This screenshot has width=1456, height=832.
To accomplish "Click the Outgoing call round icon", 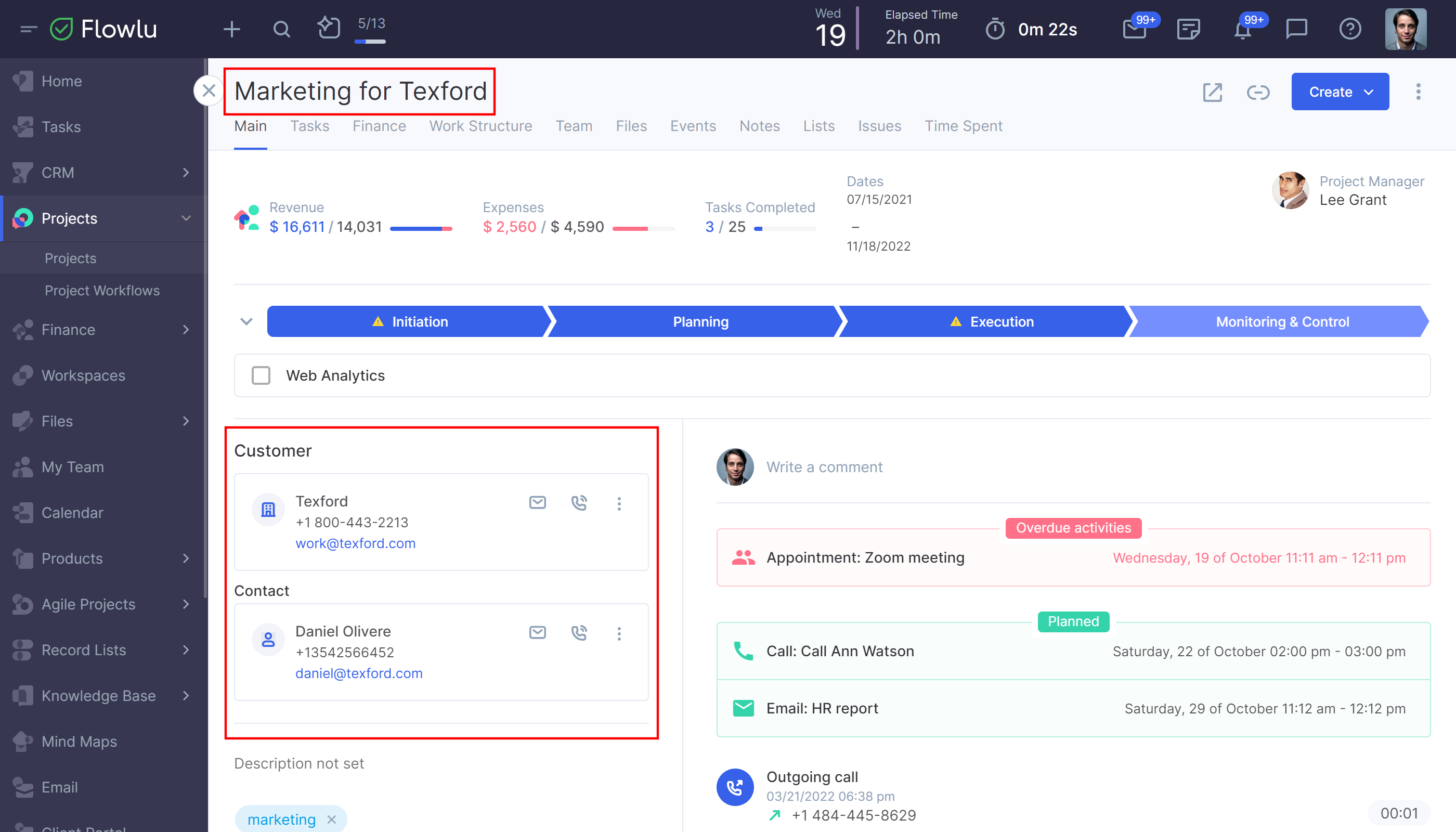I will click(734, 787).
